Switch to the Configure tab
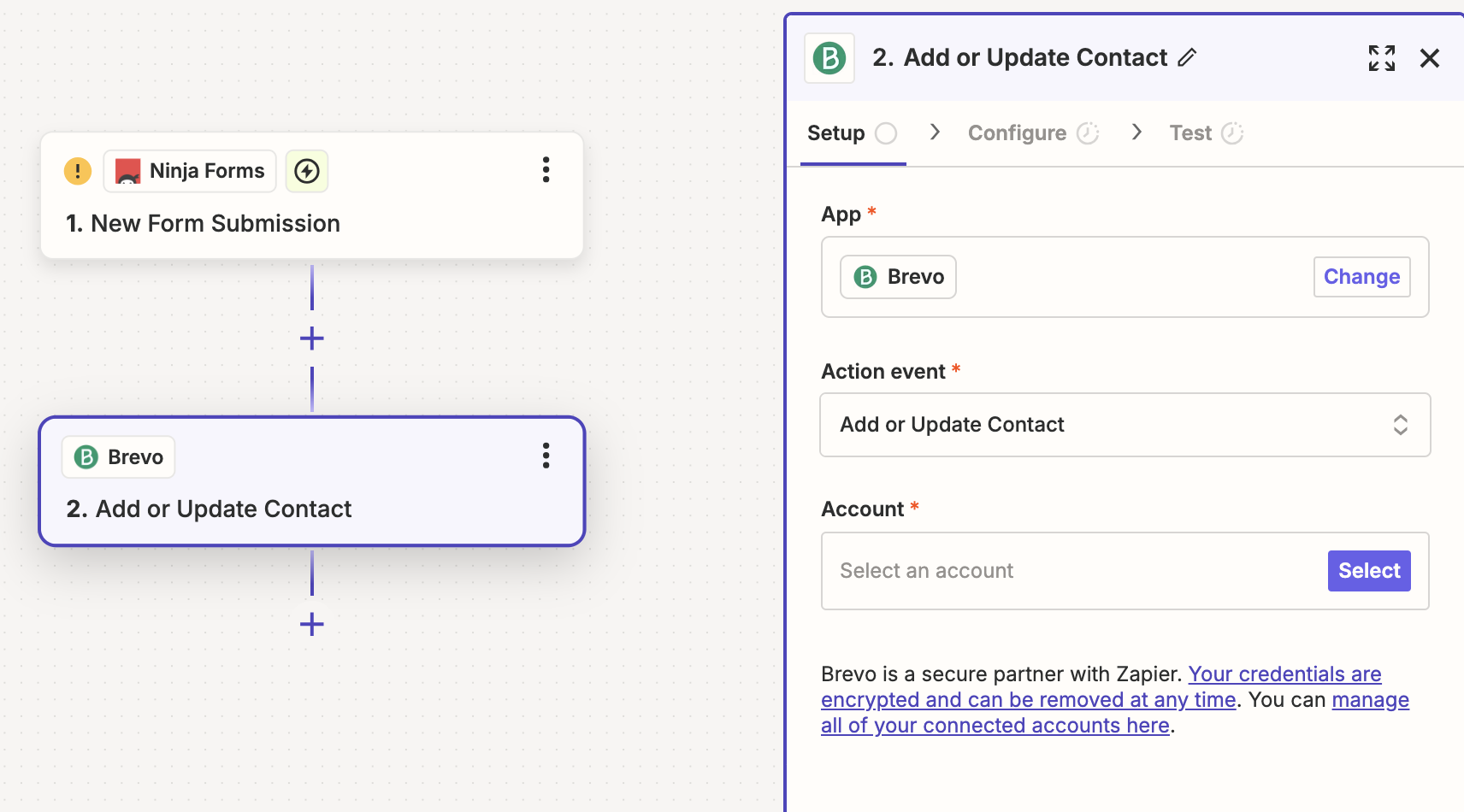Viewport: 1464px width, 812px height. pyautogui.click(x=1017, y=132)
